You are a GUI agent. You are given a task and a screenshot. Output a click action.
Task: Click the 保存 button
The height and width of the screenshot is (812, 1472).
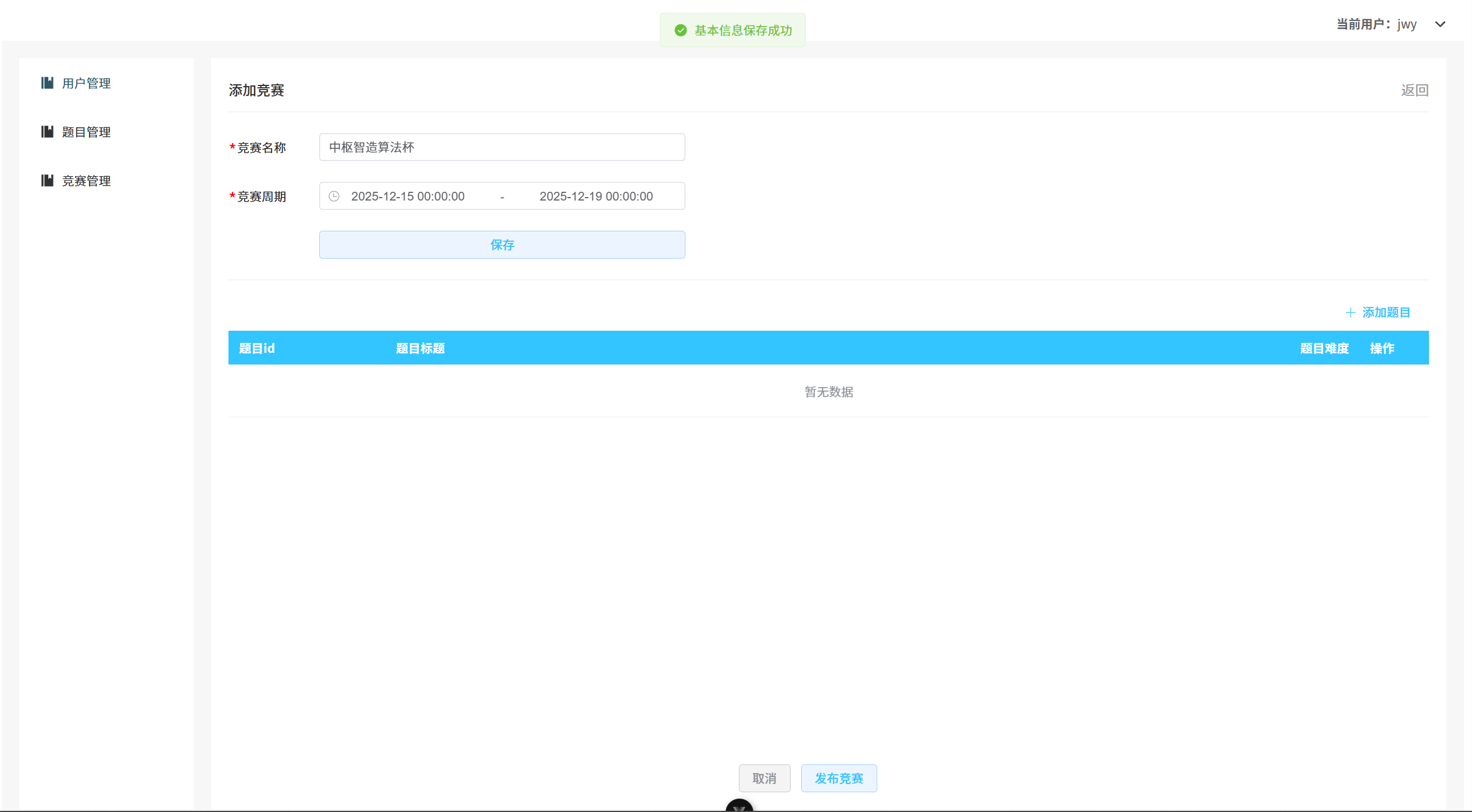[x=501, y=245]
